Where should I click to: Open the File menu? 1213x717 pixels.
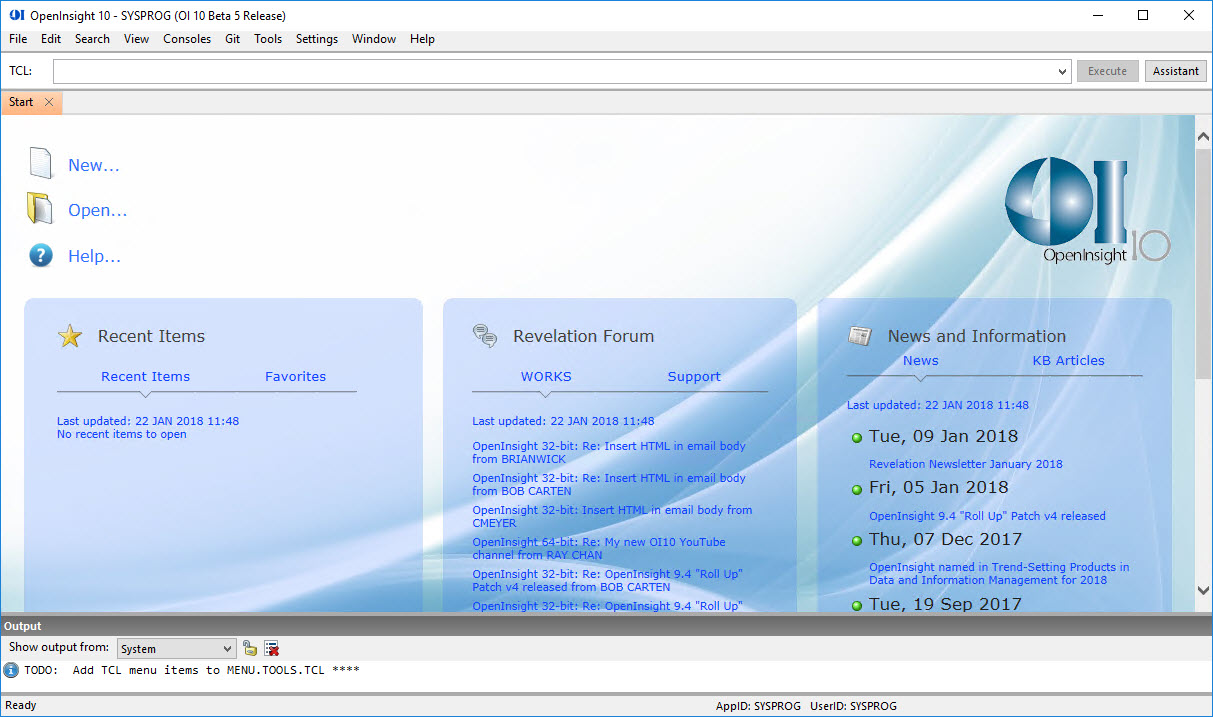click(x=18, y=39)
